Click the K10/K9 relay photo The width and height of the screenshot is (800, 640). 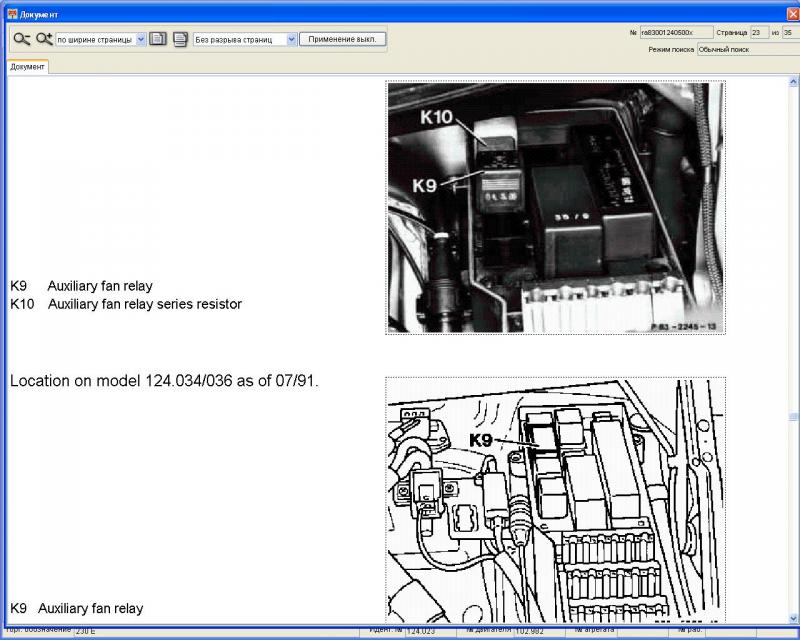556,208
